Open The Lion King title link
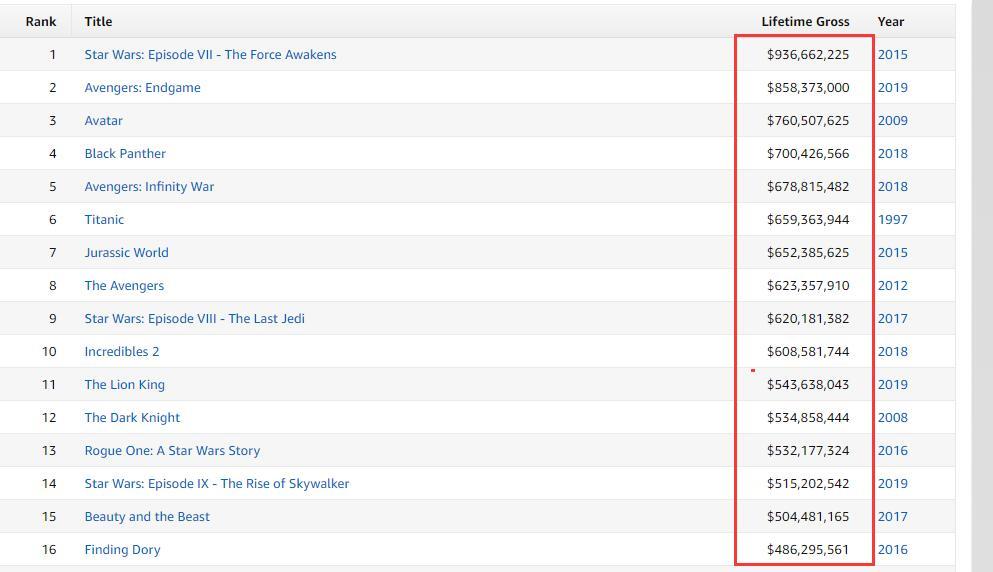 (124, 384)
